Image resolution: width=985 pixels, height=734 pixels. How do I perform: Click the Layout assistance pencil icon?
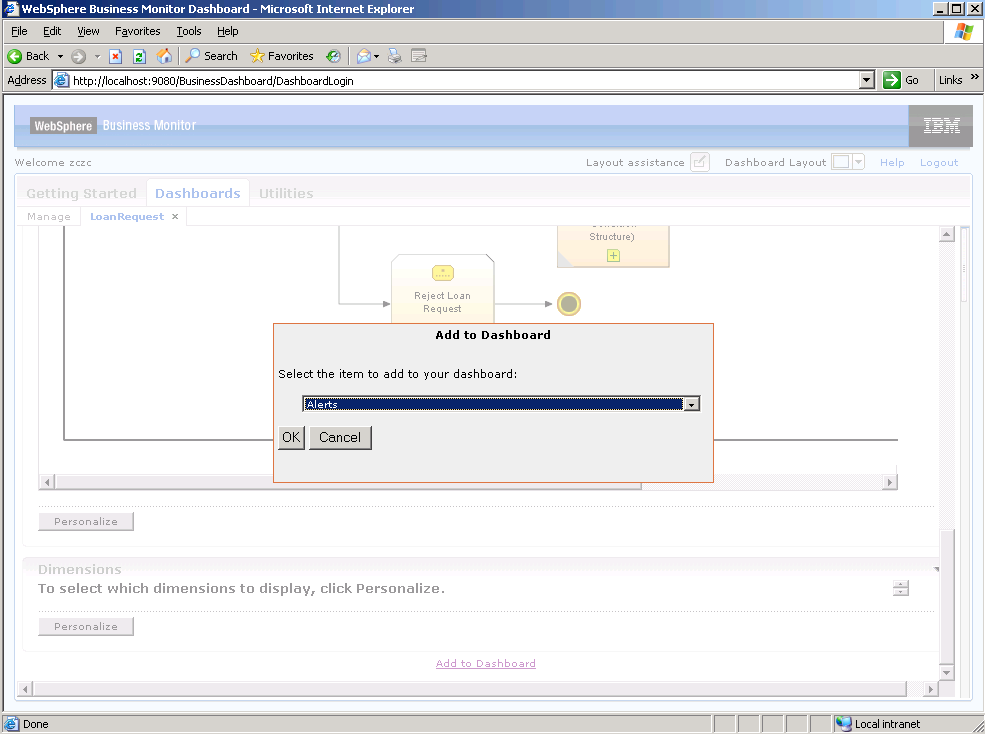tap(699, 162)
